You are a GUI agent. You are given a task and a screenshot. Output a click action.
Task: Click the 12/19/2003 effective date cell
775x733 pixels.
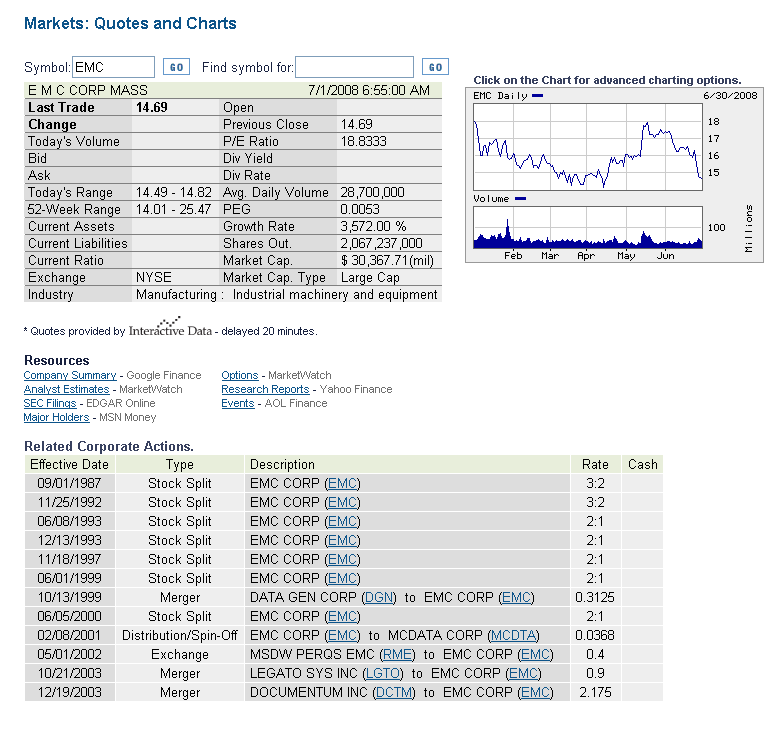coord(70,692)
